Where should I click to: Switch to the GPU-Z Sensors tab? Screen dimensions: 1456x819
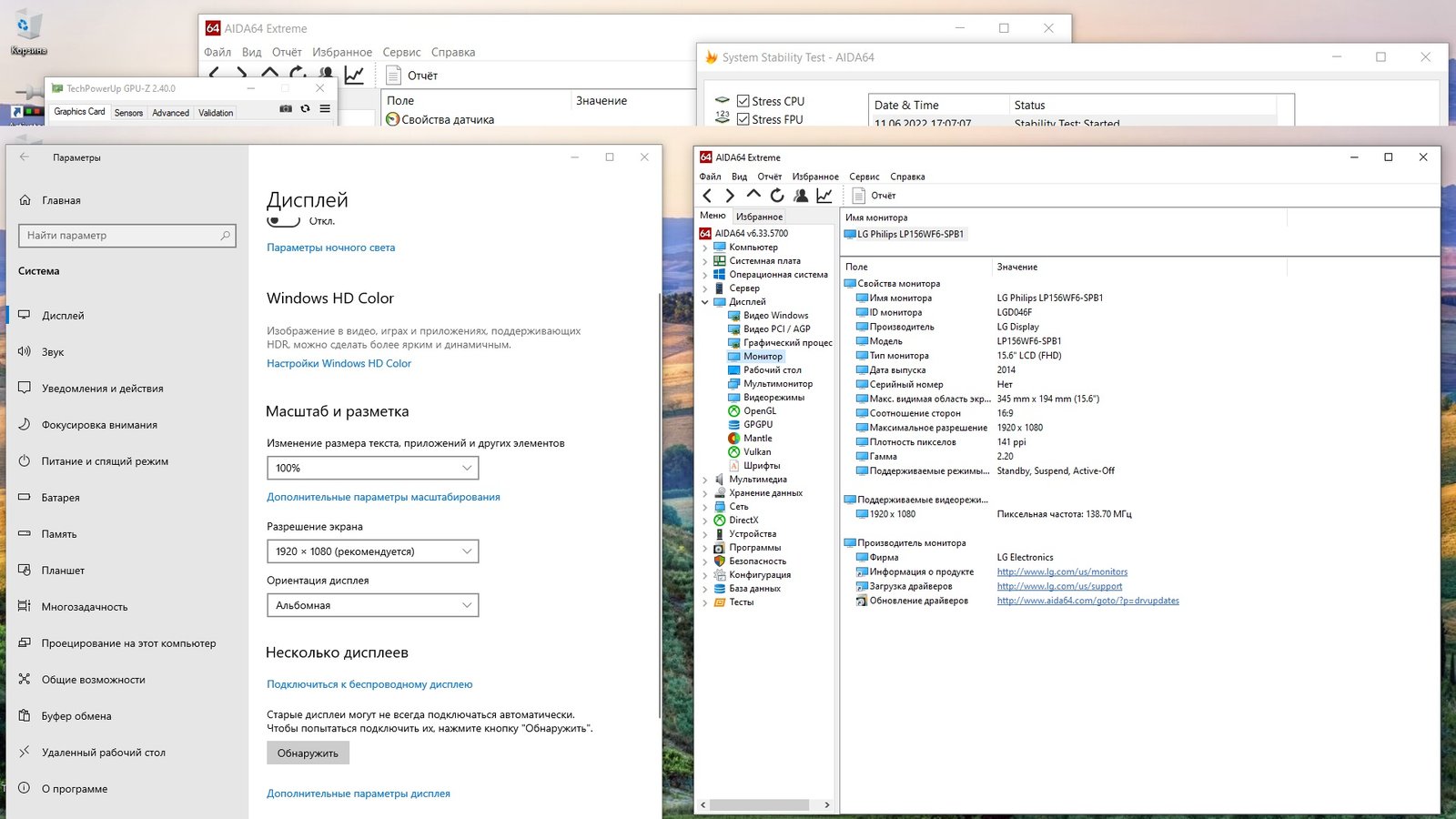click(128, 113)
